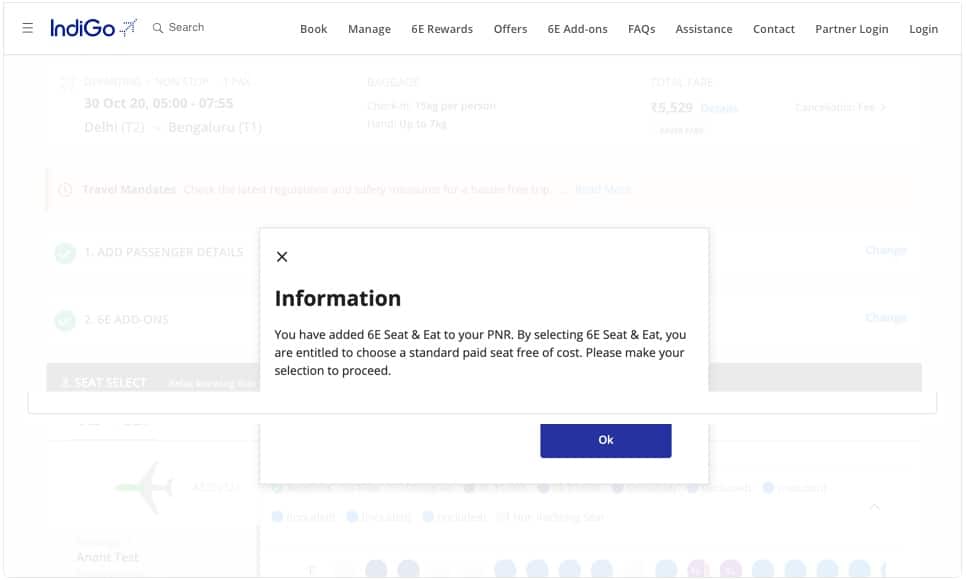Screen dimensions: 966x580
Task: Click the Travel Mandates clock icon
Action: 65,189
